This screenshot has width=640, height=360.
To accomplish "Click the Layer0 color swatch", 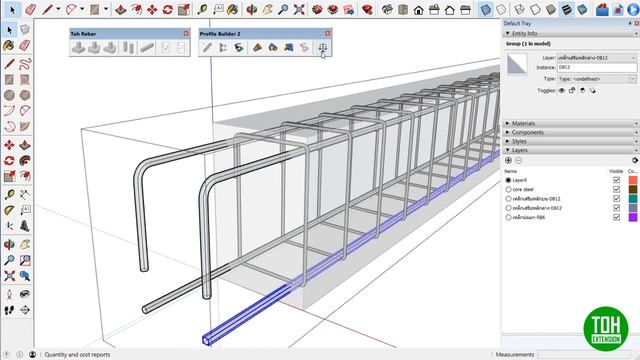I will (x=633, y=180).
